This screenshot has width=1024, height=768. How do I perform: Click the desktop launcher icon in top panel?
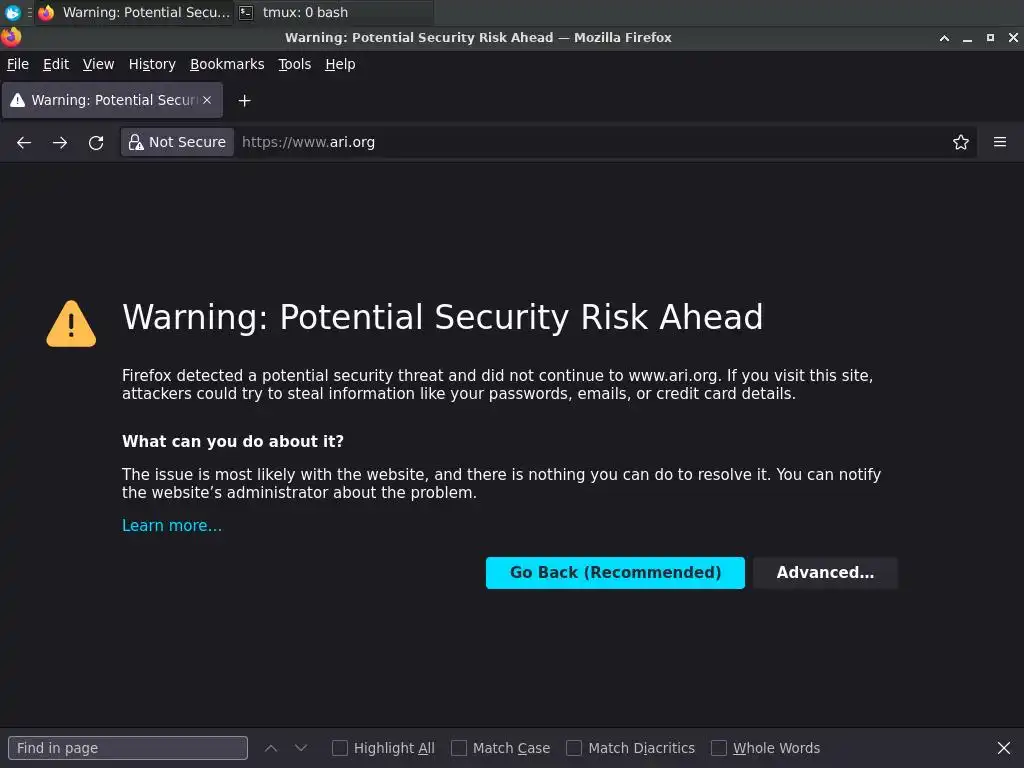12,12
